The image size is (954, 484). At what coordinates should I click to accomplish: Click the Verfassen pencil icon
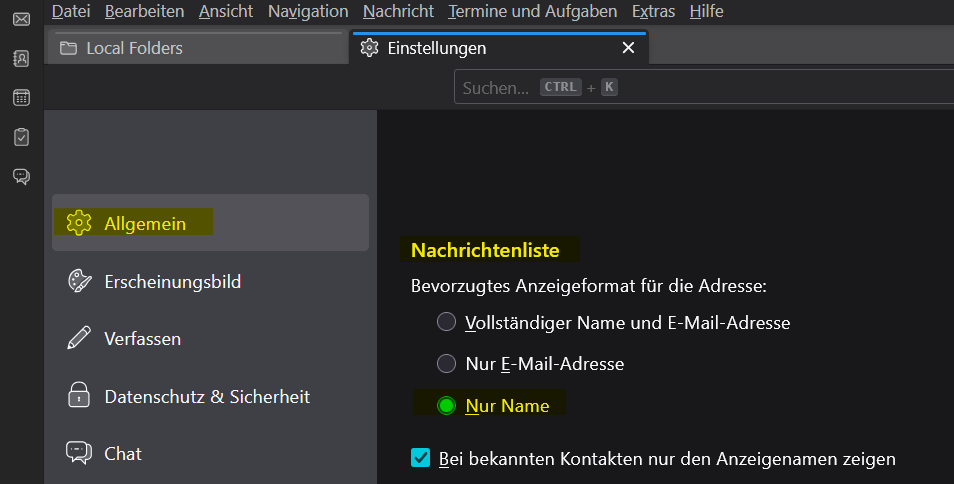point(79,338)
